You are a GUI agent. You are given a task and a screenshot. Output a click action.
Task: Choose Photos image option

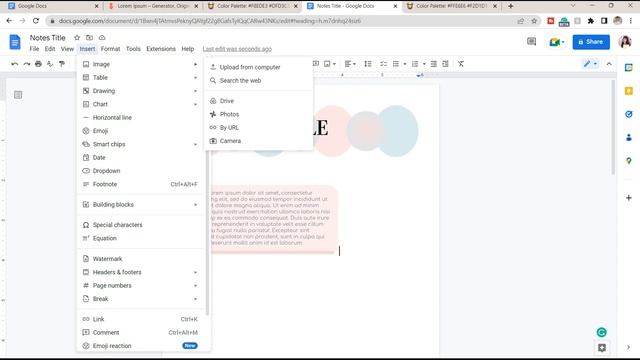(x=258, y=114)
